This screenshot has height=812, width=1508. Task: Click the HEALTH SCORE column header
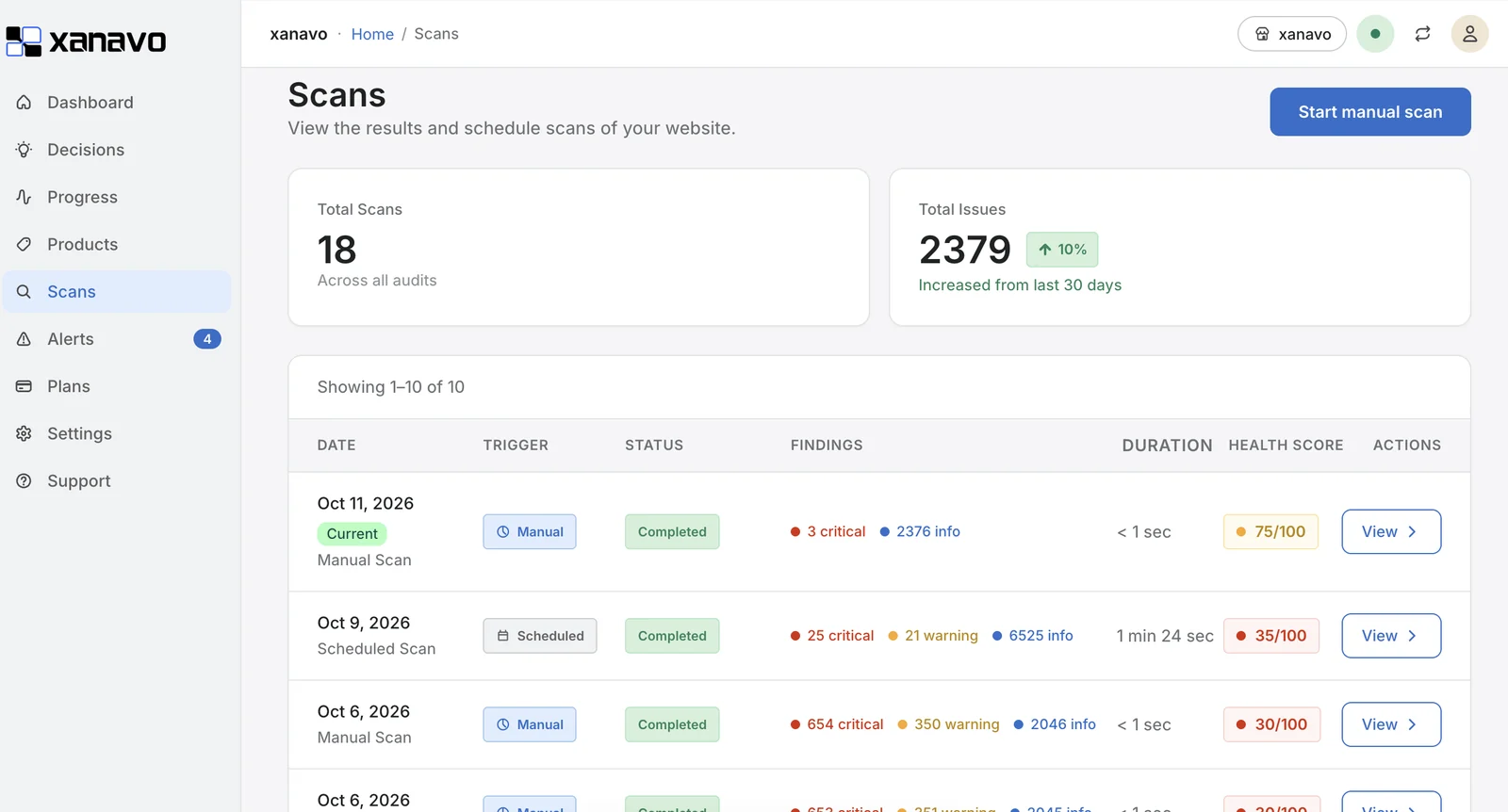pos(1286,446)
